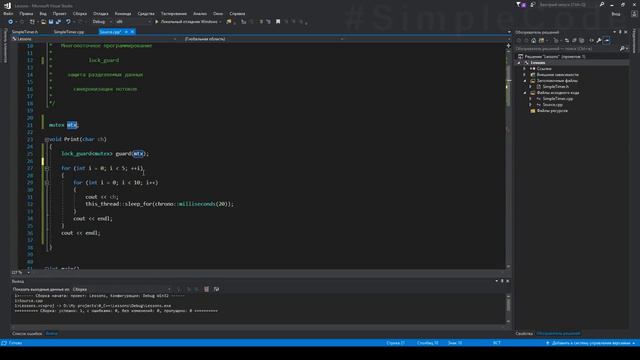640x360 pixels.
Task: Toggle Preview Selected Items in Solution Explorer
Action: pos(607,40)
